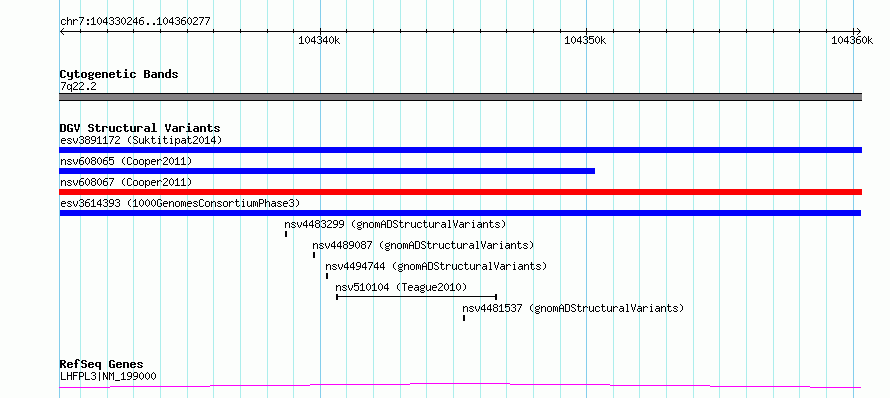The width and height of the screenshot is (890, 398).
Task: Click the chr7:104330246..104360277 coordinates text
Action: point(135,22)
